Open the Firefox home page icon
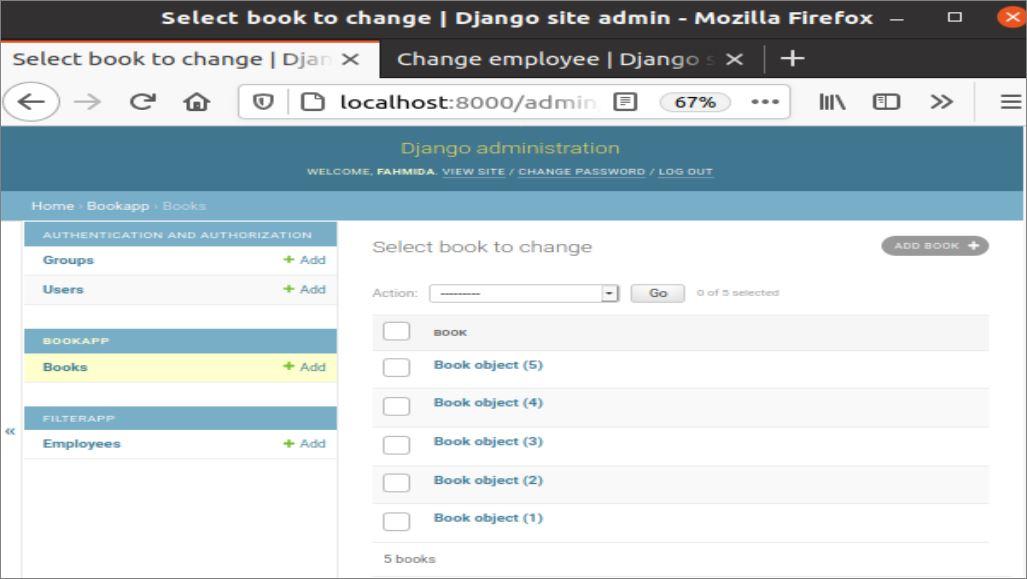The image size is (1027, 579). click(196, 102)
